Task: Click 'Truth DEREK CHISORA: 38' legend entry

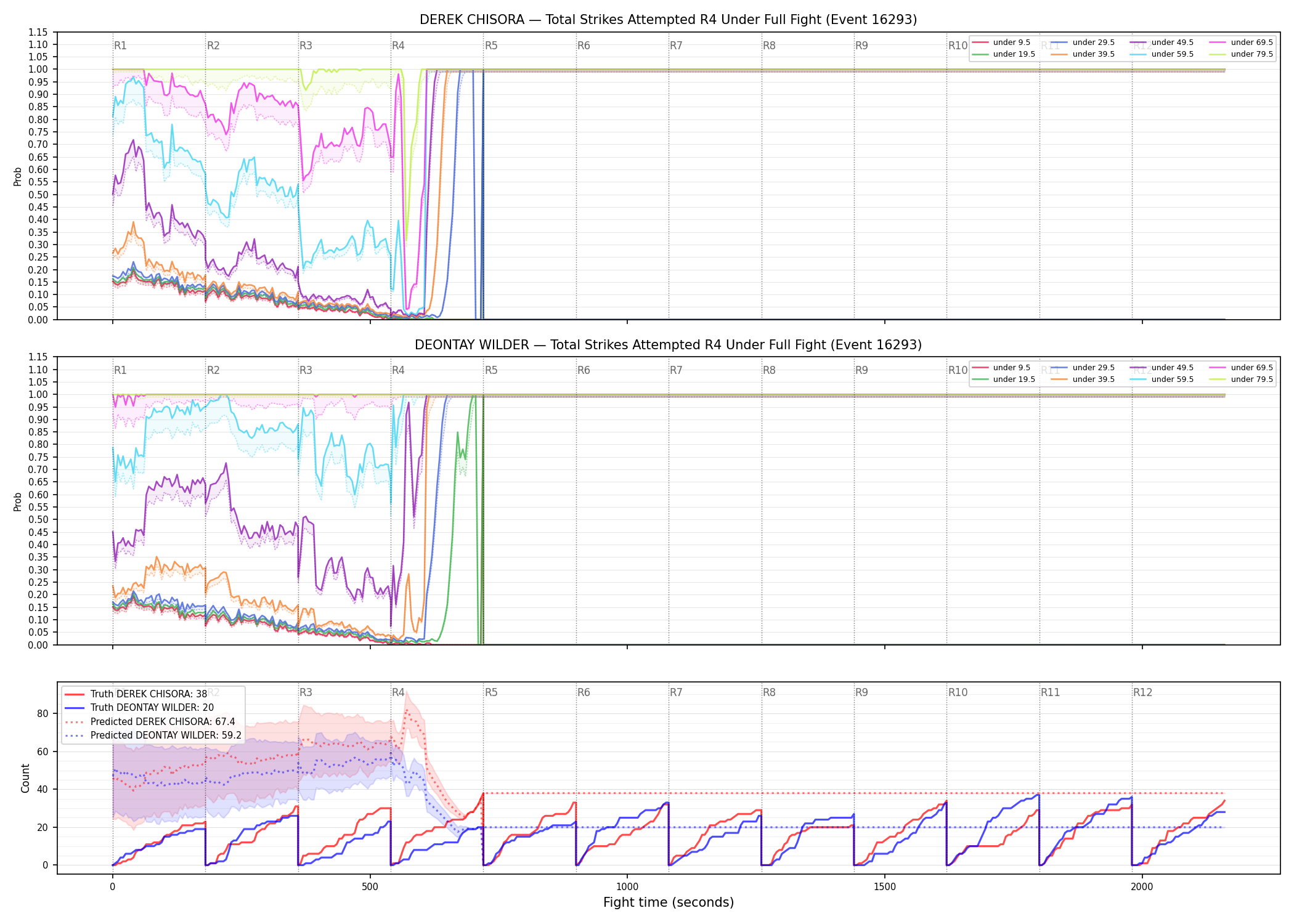Action: click(136, 694)
